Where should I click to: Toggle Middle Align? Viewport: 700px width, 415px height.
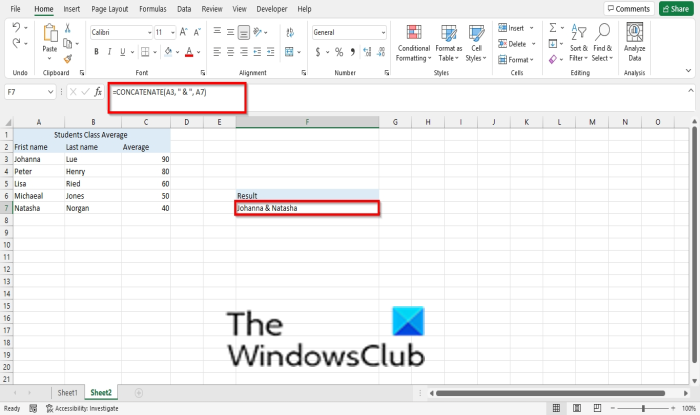230,32
